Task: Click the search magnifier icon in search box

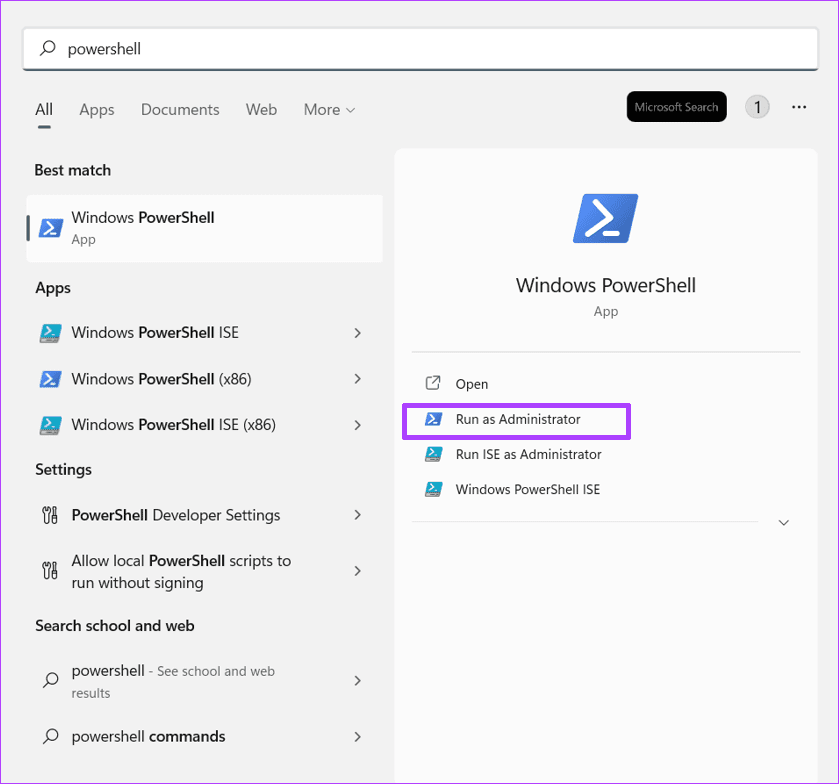Action: (x=48, y=48)
